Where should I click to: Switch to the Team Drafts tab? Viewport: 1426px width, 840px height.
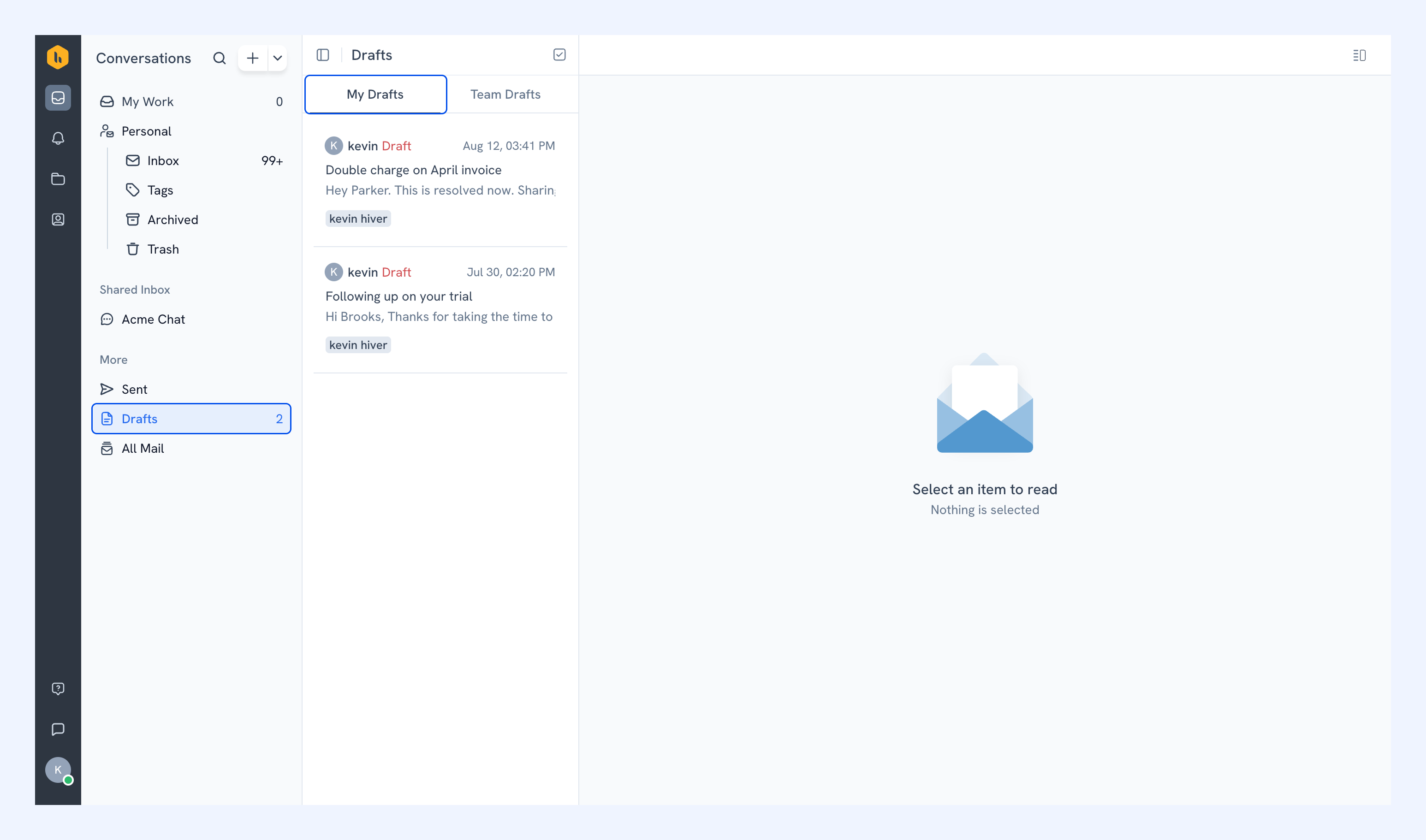point(505,95)
